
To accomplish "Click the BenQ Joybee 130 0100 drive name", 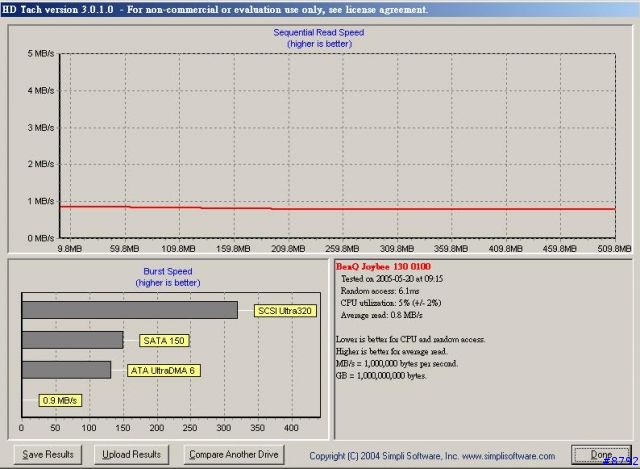I will [x=383, y=267].
